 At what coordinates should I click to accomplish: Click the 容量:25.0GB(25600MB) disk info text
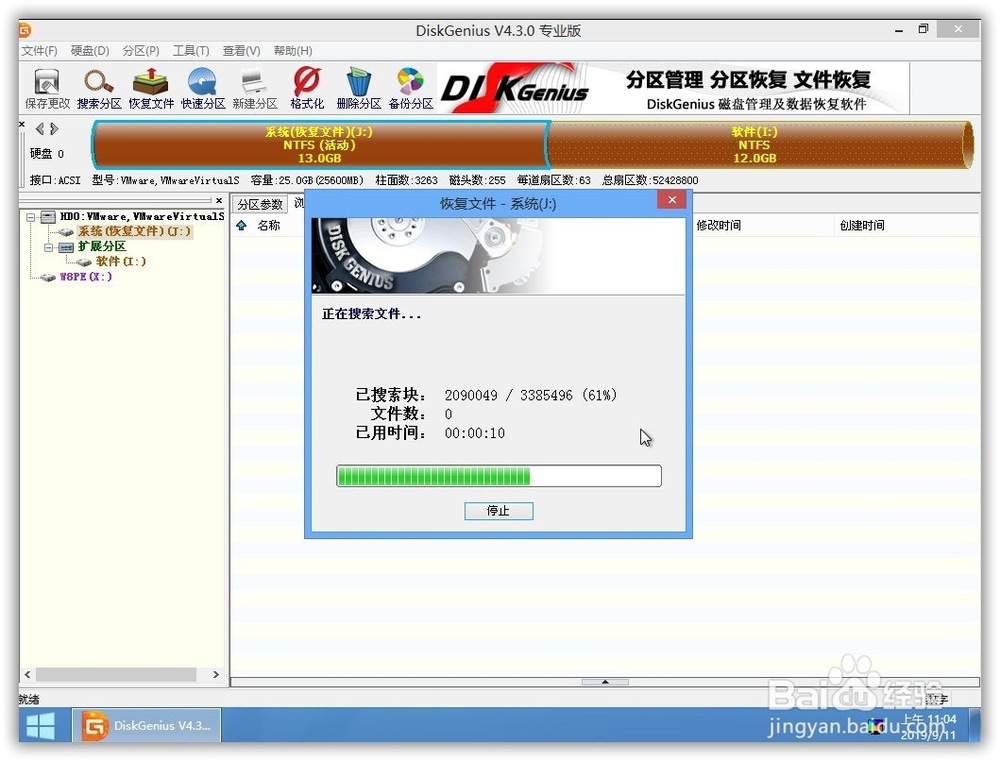point(307,181)
